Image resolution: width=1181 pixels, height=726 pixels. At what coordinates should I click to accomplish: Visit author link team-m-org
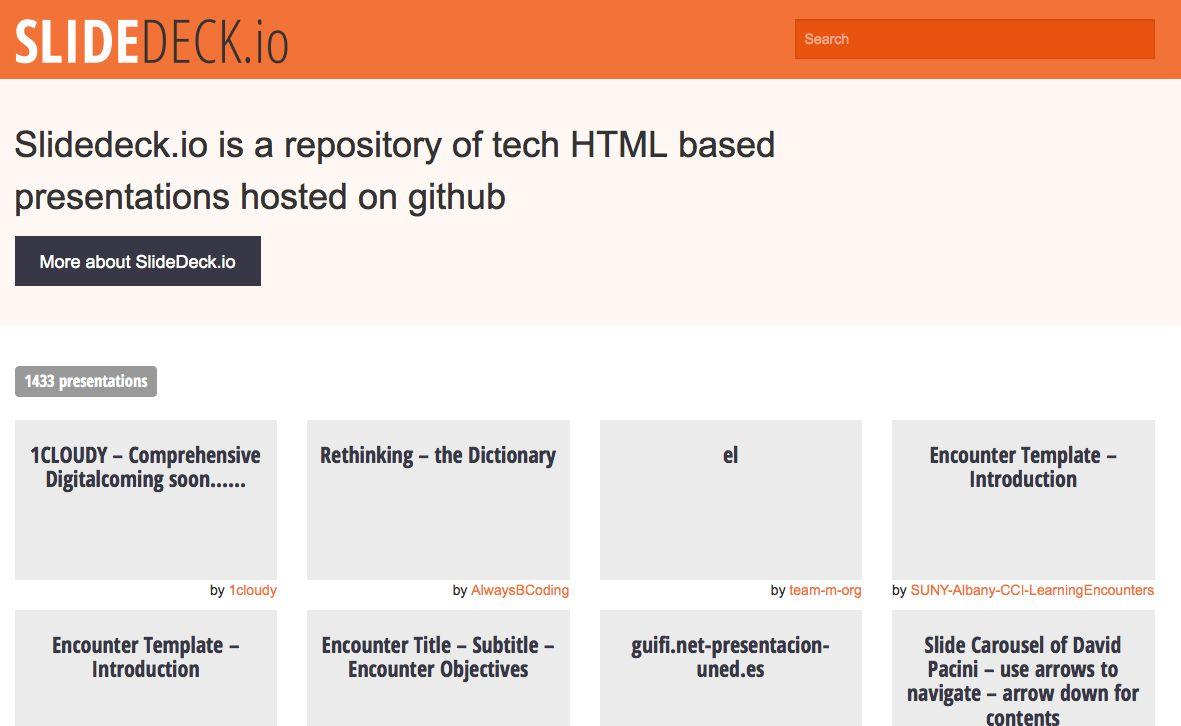825,590
